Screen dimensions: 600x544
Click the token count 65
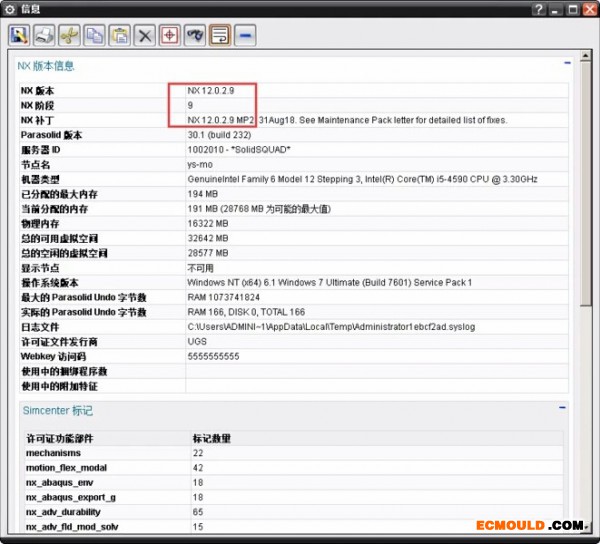coord(198,512)
